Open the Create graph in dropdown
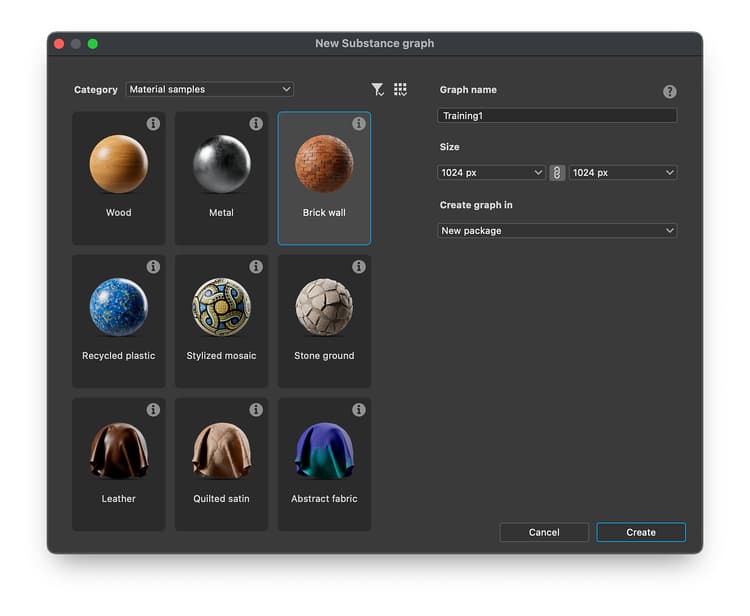This screenshot has height=616, width=750. [557, 231]
